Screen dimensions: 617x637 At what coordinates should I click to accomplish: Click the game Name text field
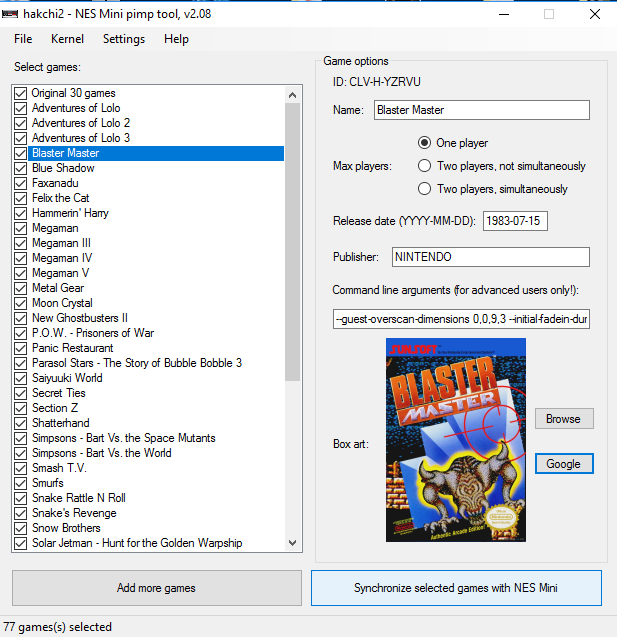[481, 110]
